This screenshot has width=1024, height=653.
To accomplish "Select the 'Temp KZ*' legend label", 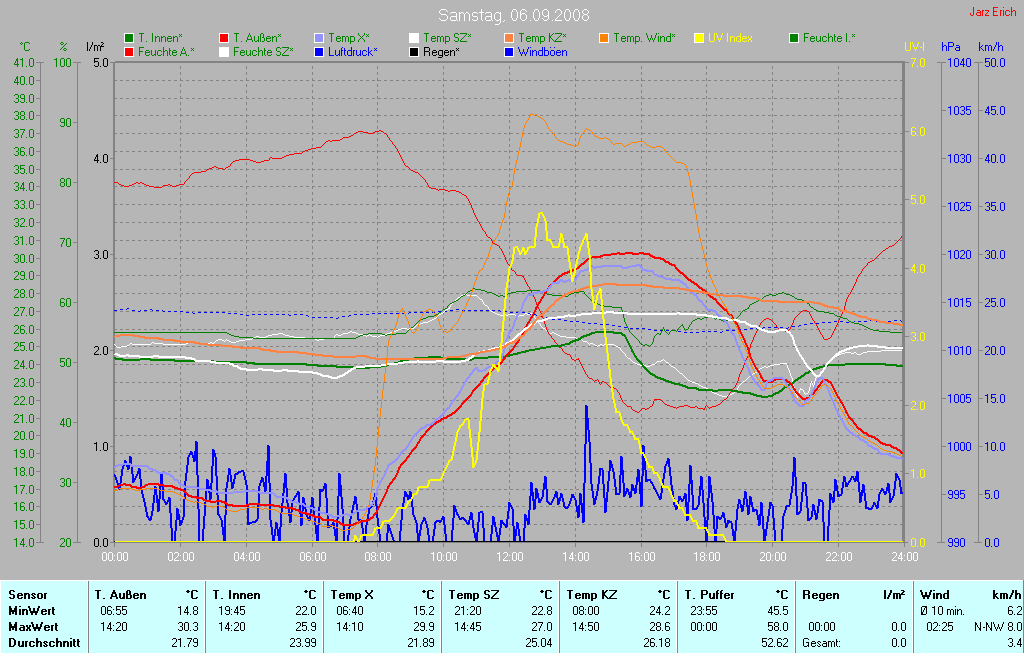I will [542, 39].
